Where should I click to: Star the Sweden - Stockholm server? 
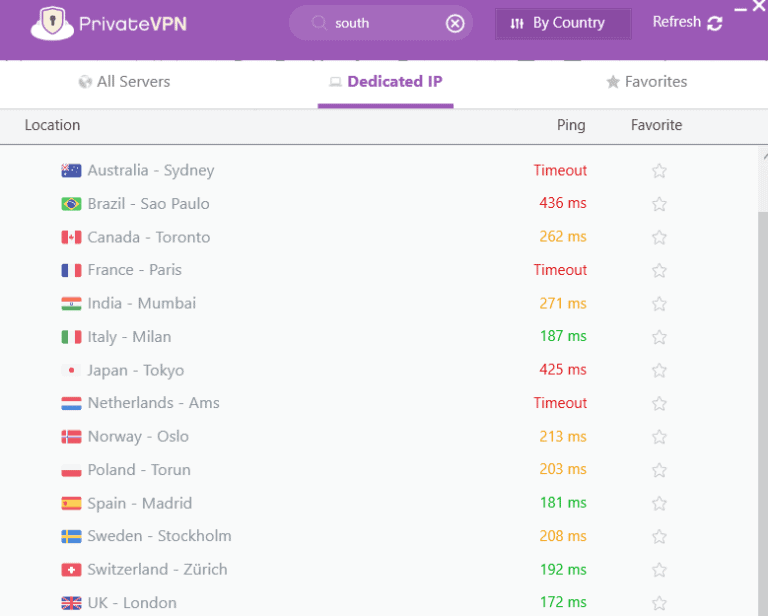pyautogui.click(x=659, y=537)
